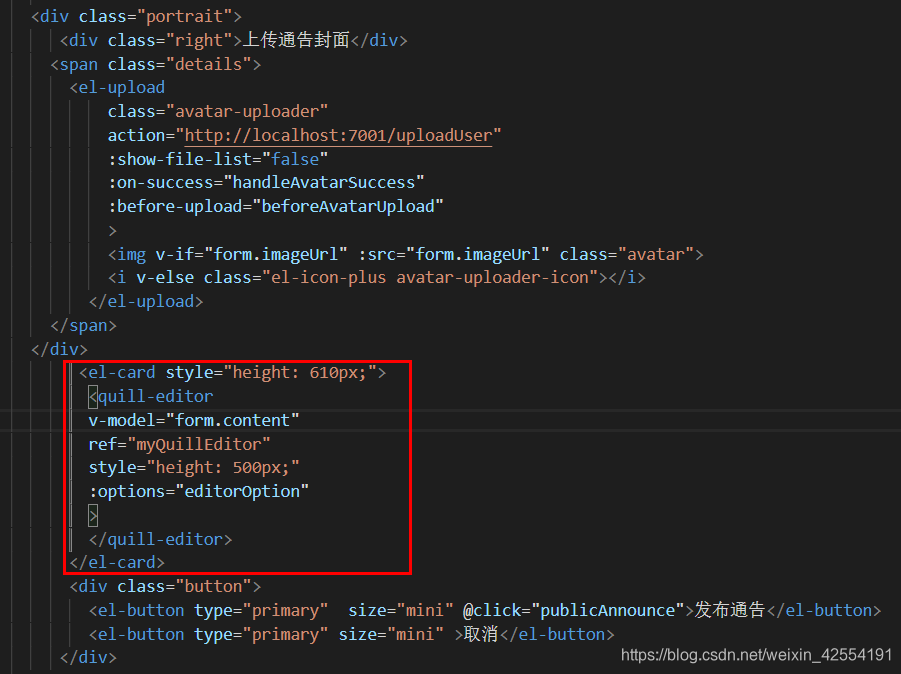Screen dimensions: 901x674
Task: Click the img :src "form.imageUrl" value
Action: (x=478, y=255)
